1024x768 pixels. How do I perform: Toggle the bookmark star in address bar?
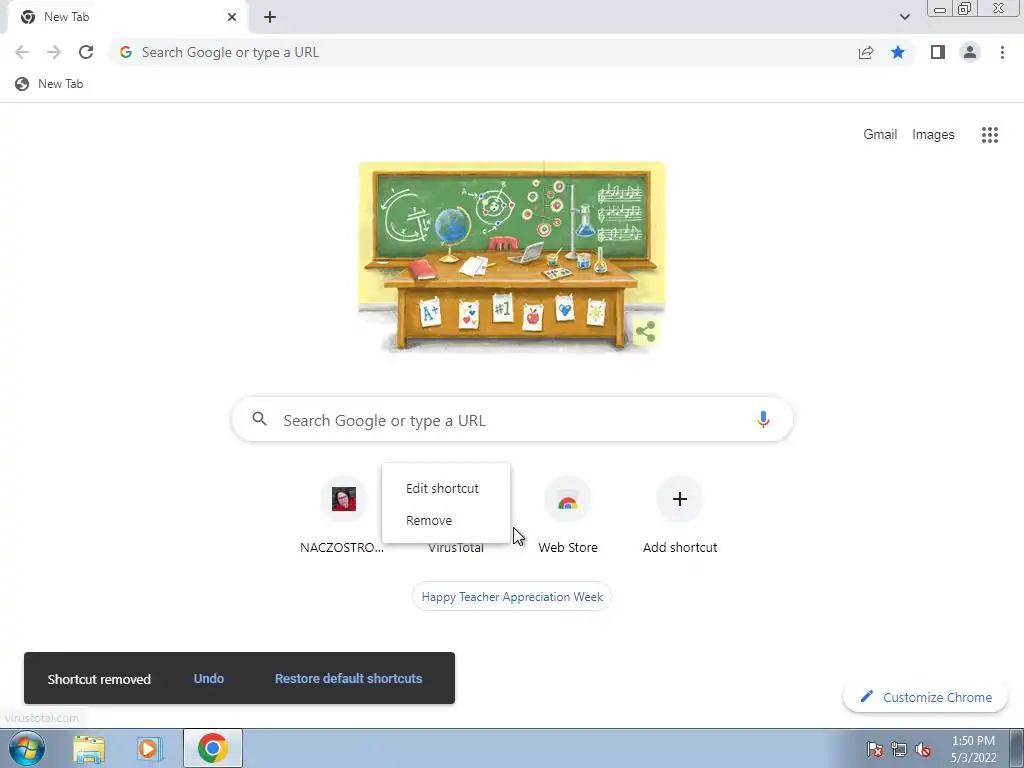[x=898, y=52]
